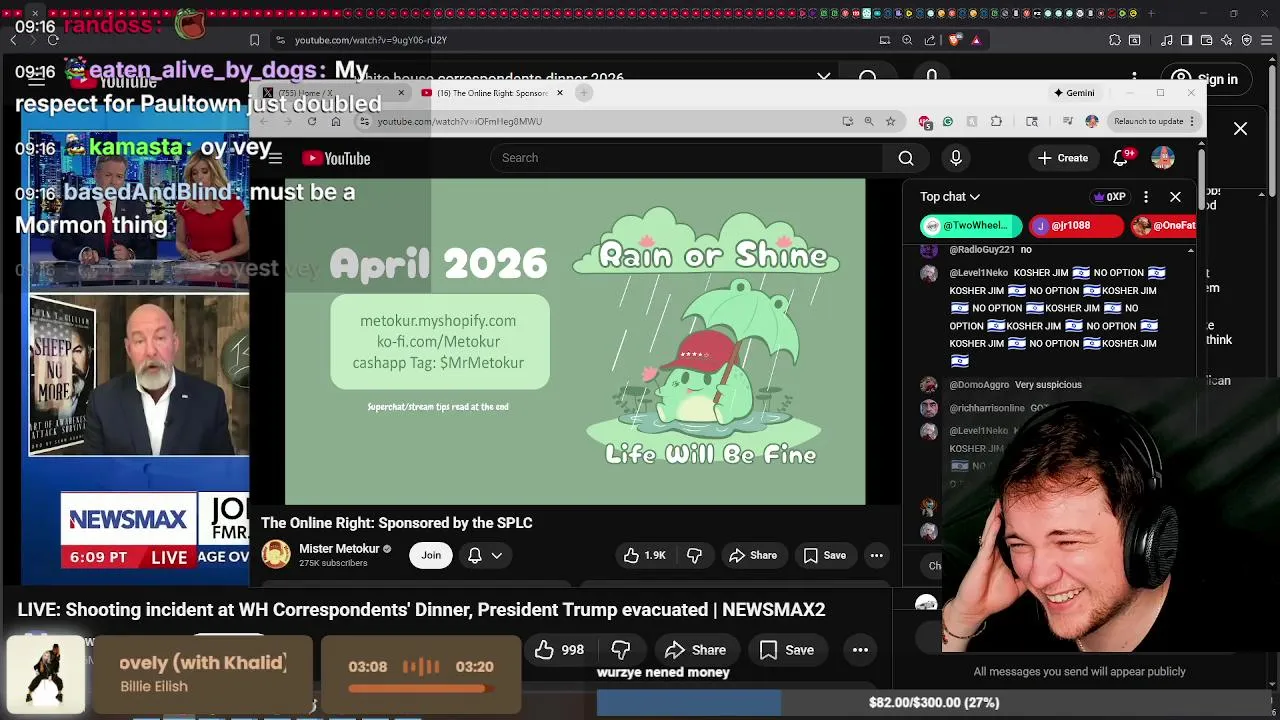
Task: Click Chrome address bar youtube.com URL
Action: click(x=460, y=121)
